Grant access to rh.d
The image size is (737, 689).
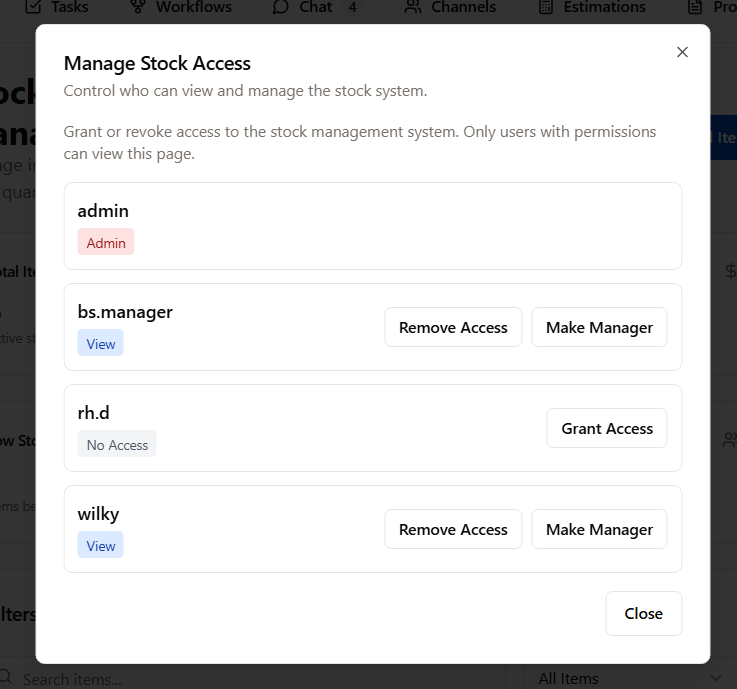point(607,428)
